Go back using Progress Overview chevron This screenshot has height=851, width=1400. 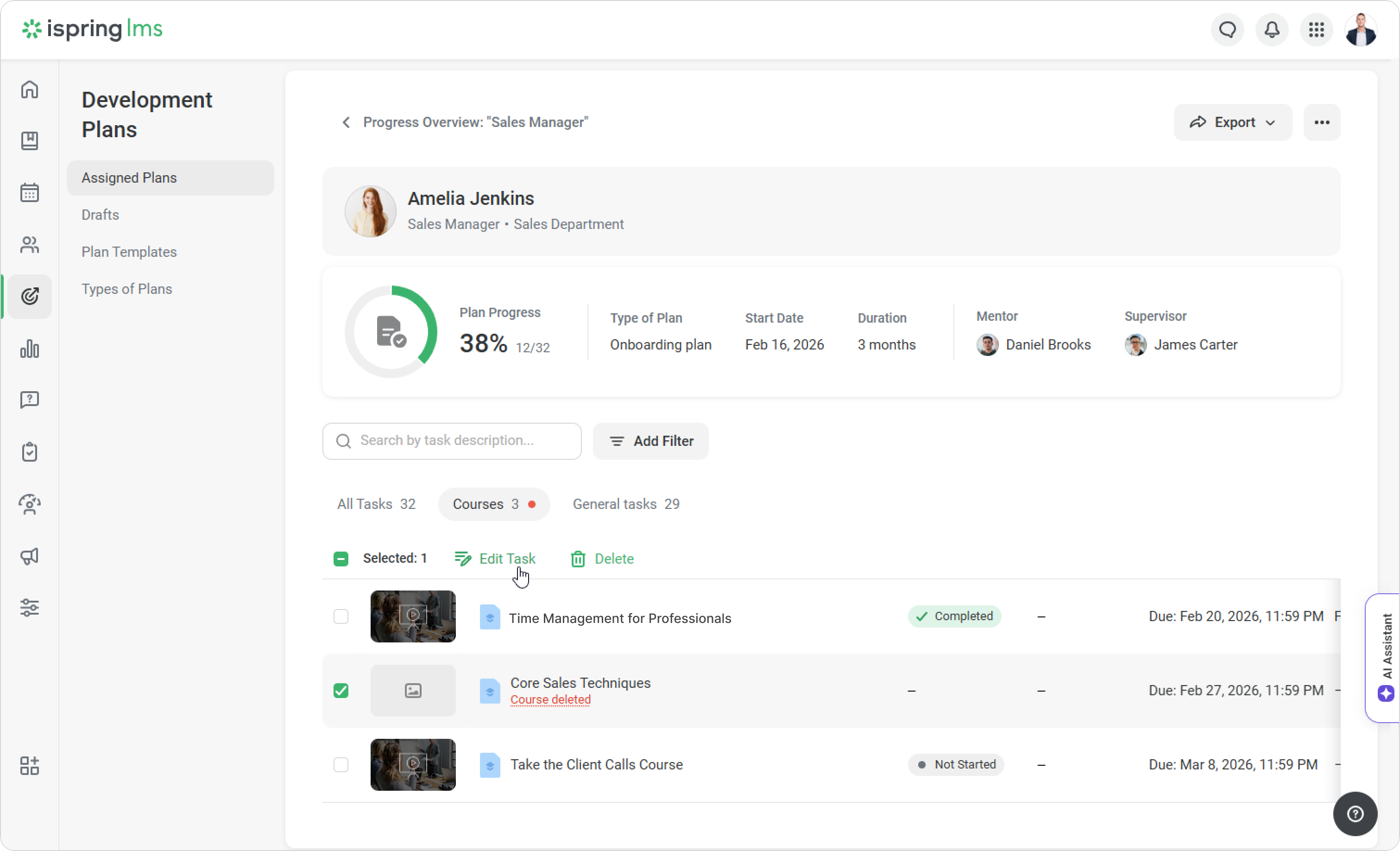click(346, 122)
